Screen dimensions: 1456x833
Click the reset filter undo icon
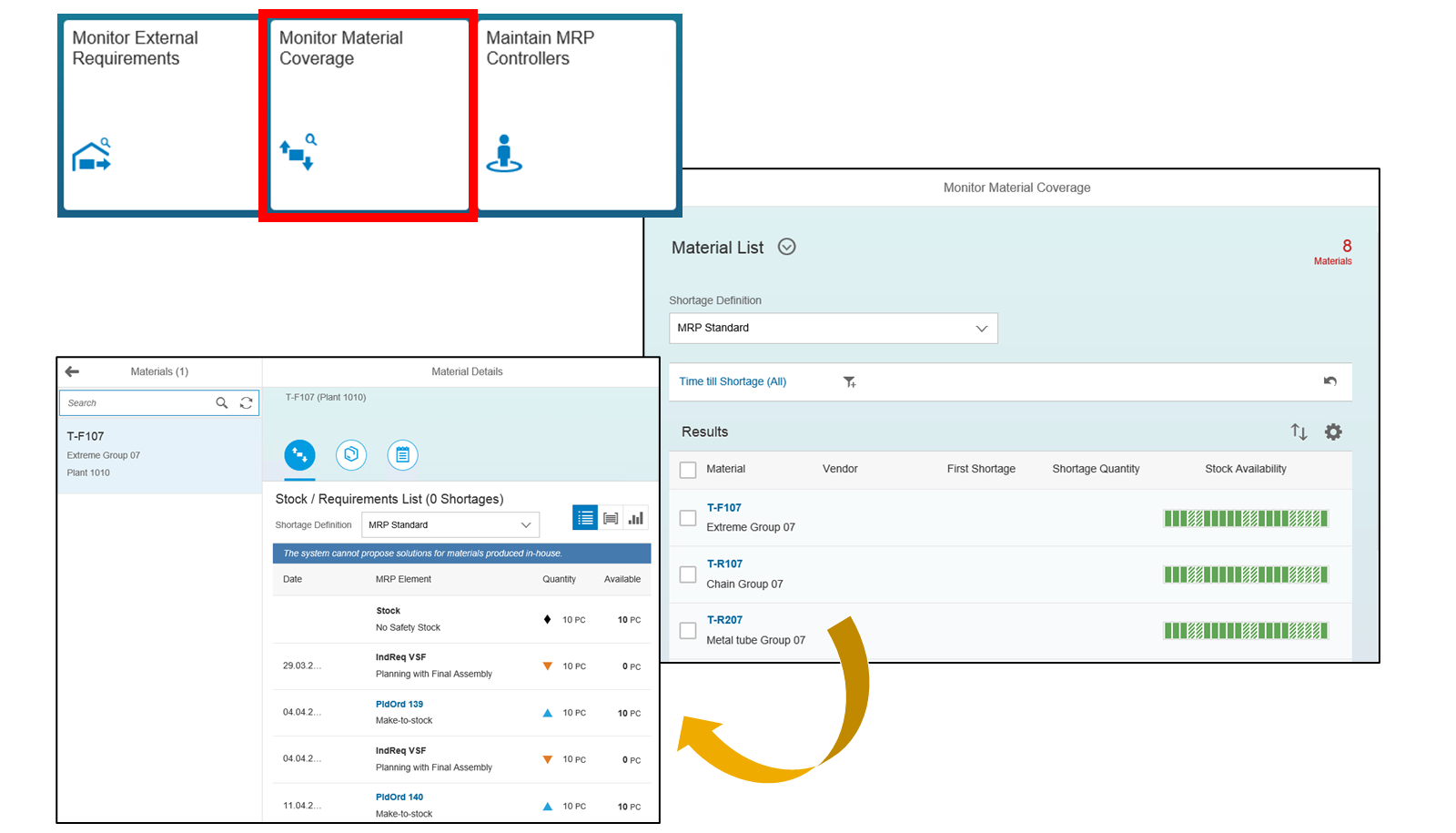1330,381
